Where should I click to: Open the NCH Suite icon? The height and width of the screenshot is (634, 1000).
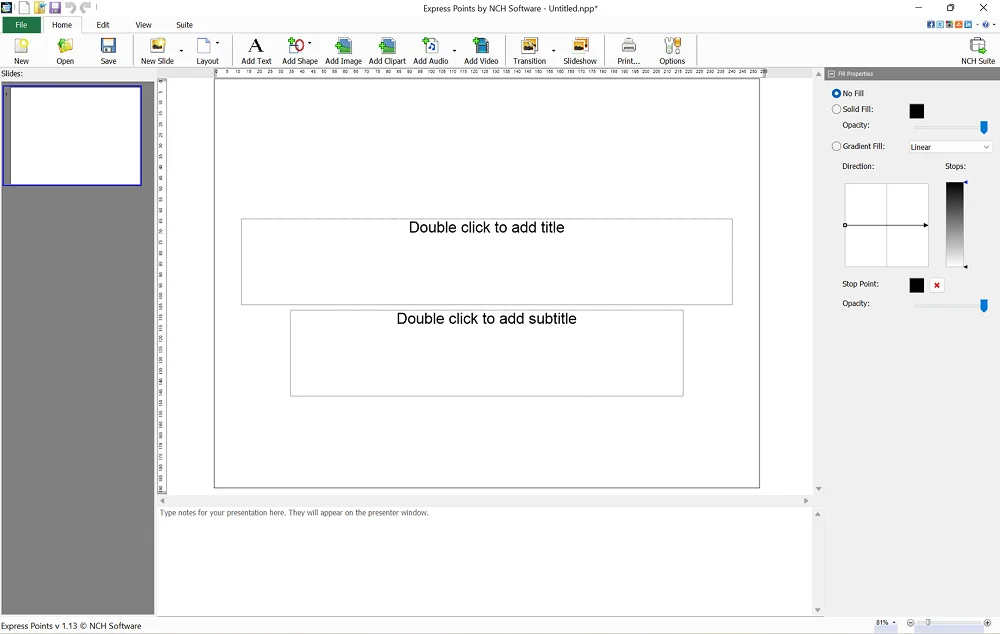pyautogui.click(x=977, y=46)
